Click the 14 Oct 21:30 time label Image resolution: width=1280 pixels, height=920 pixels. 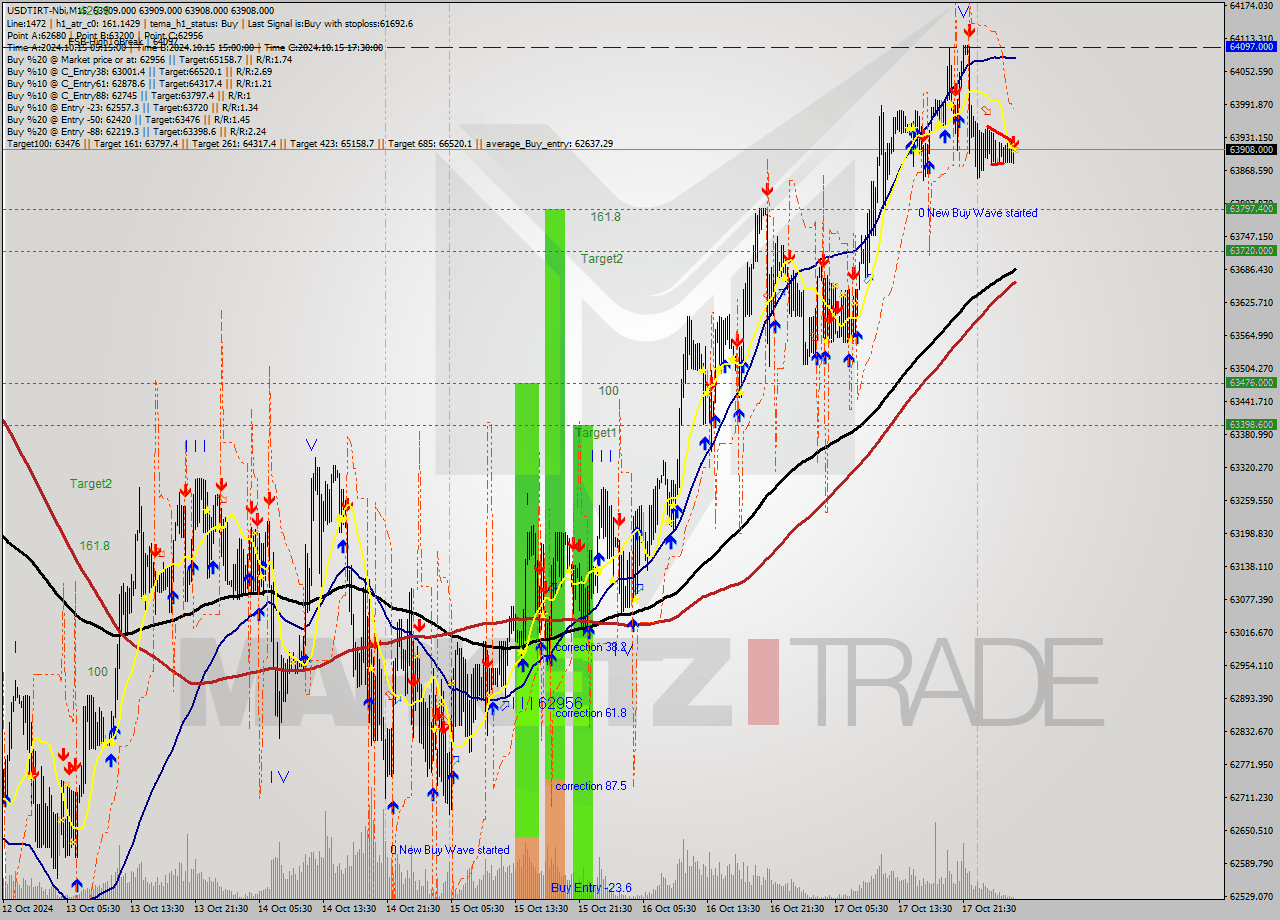tap(413, 908)
